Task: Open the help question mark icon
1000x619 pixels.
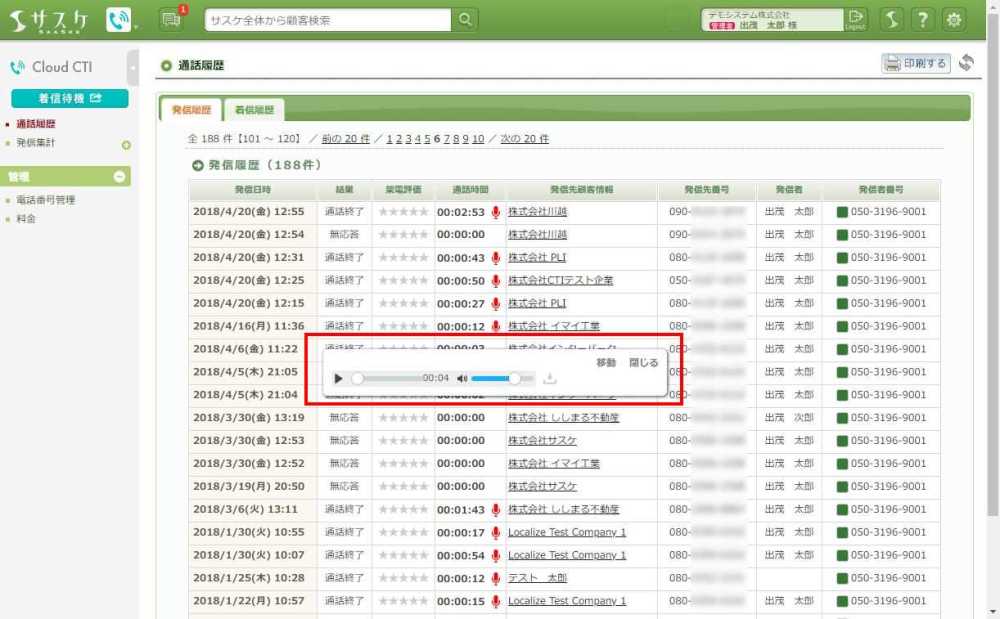Action: 923,19
